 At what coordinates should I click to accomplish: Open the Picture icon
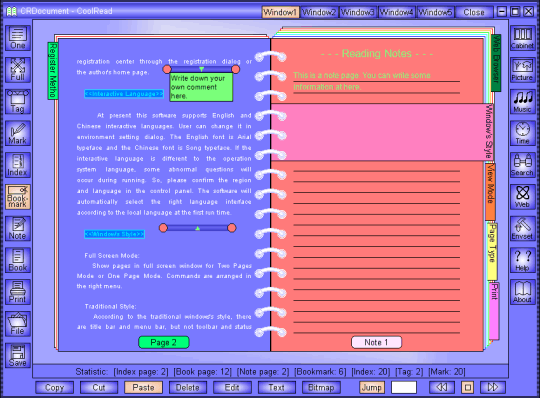pyautogui.click(x=522, y=70)
